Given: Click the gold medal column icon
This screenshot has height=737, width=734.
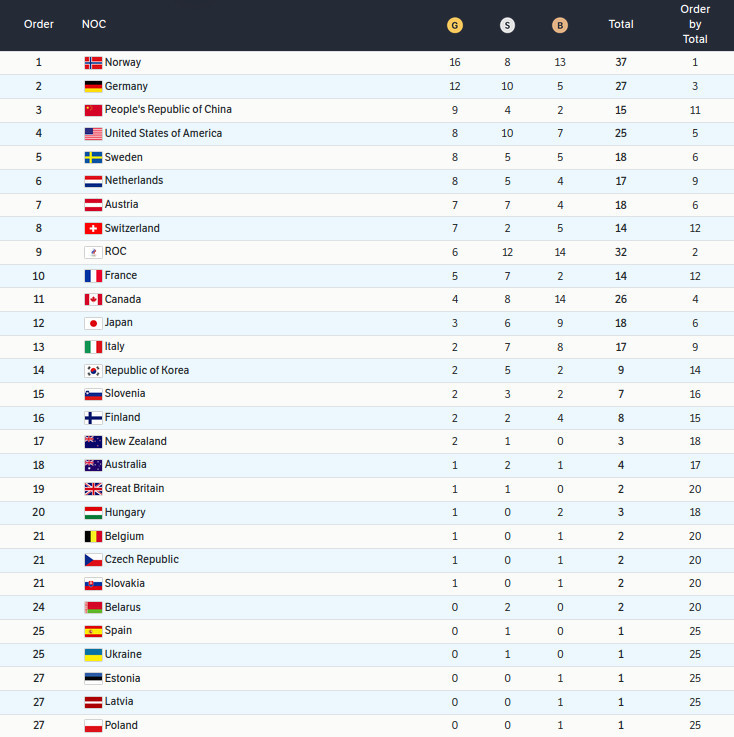Looking at the screenshot, I should pos(455,25).
